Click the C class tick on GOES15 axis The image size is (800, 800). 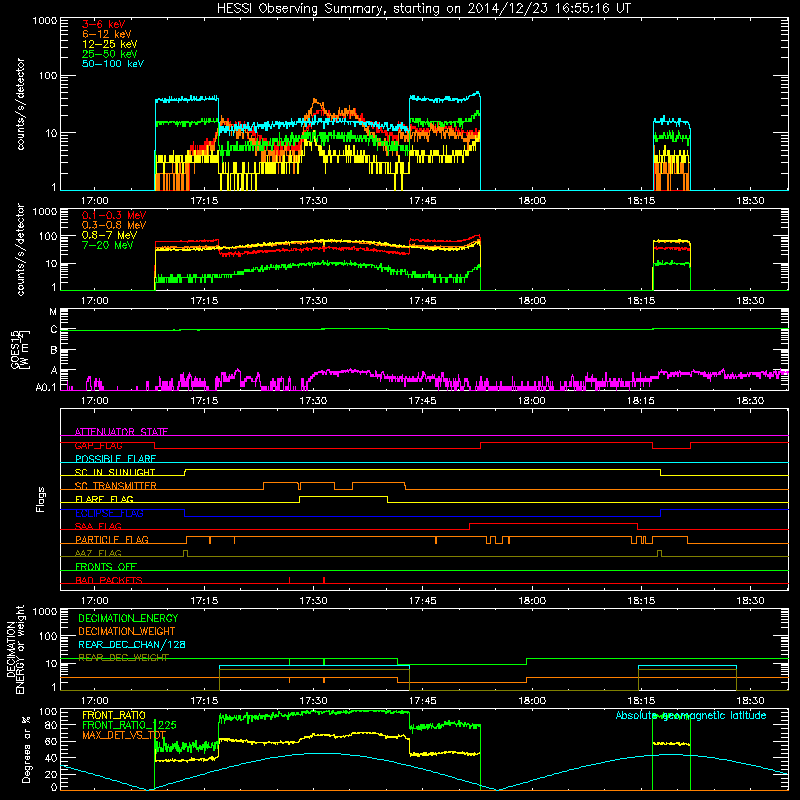[x=54, y=330]
